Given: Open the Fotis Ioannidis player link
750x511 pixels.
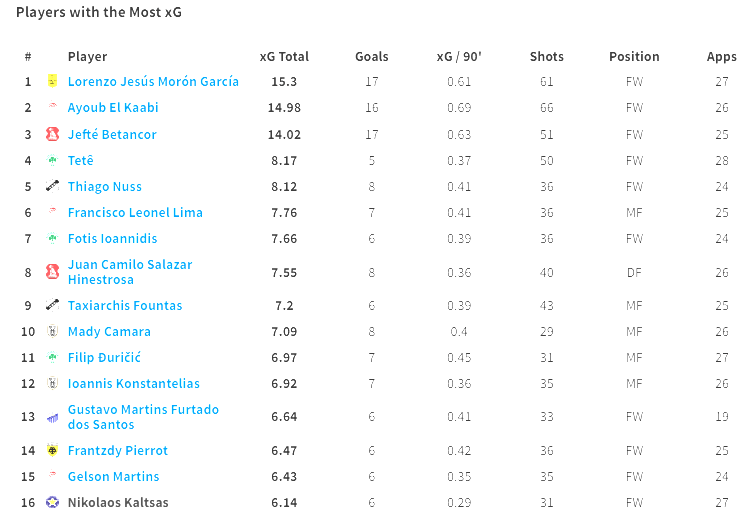Looking at the screenshot, I should [x=112, y=238].
